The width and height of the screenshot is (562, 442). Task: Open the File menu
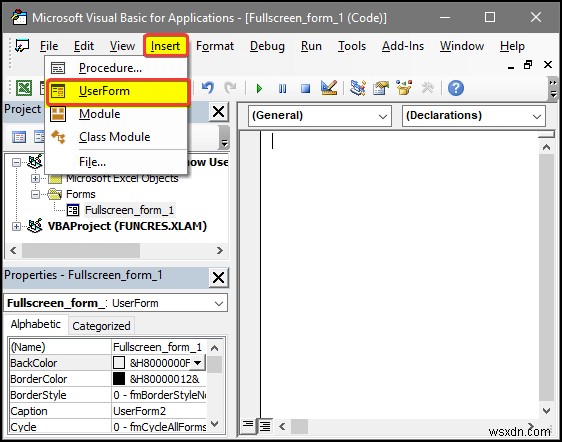[x=49, y=46]
